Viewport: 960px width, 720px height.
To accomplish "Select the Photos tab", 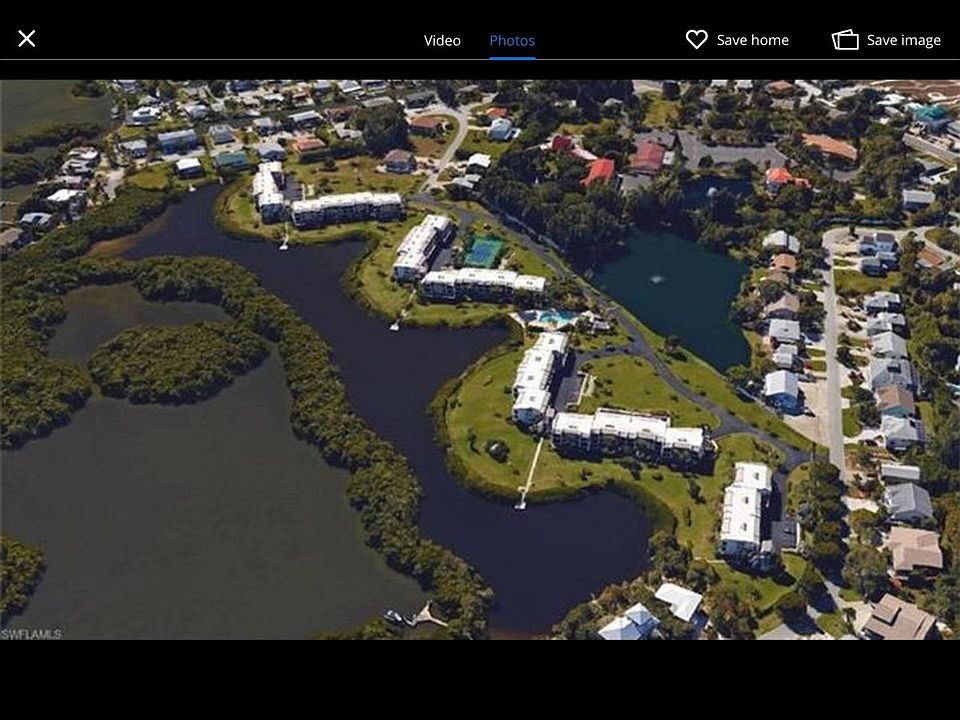I will point(512,40).
